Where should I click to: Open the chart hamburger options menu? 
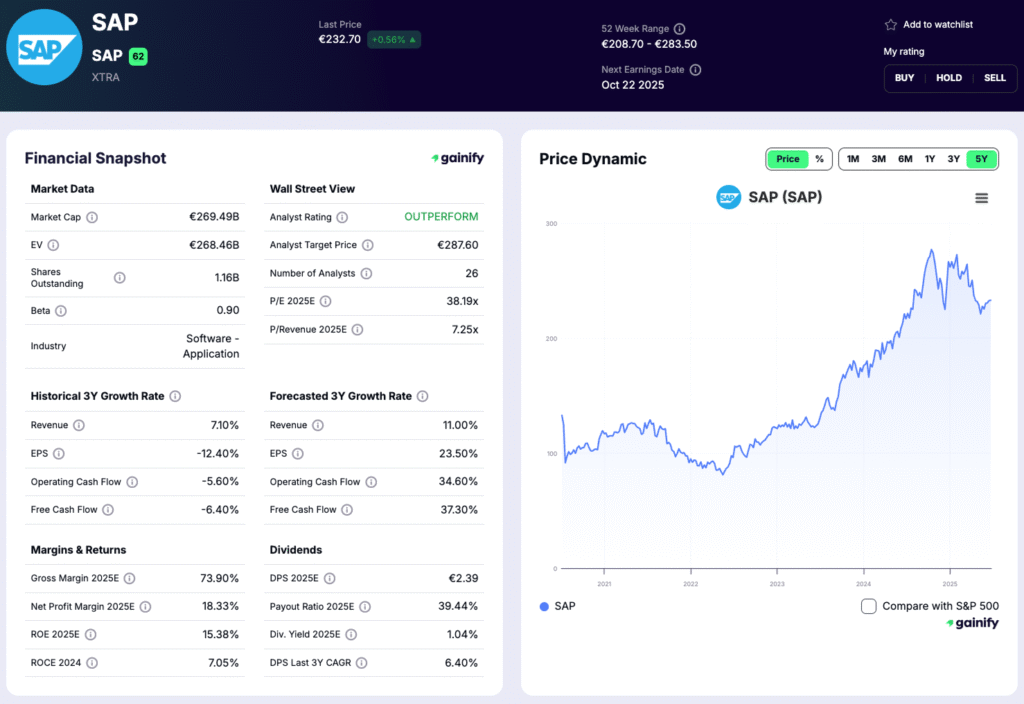(x=983, y=197)
